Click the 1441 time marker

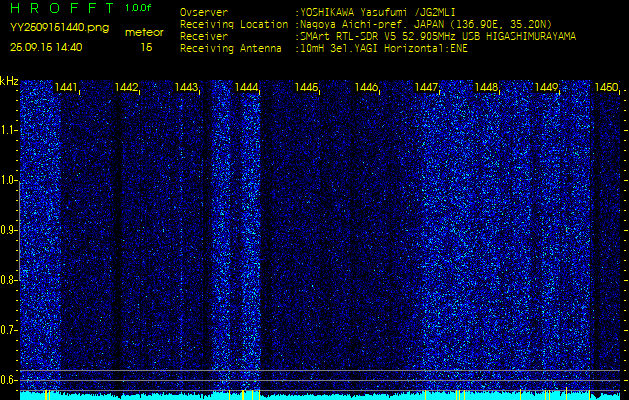tap(66, 87)
